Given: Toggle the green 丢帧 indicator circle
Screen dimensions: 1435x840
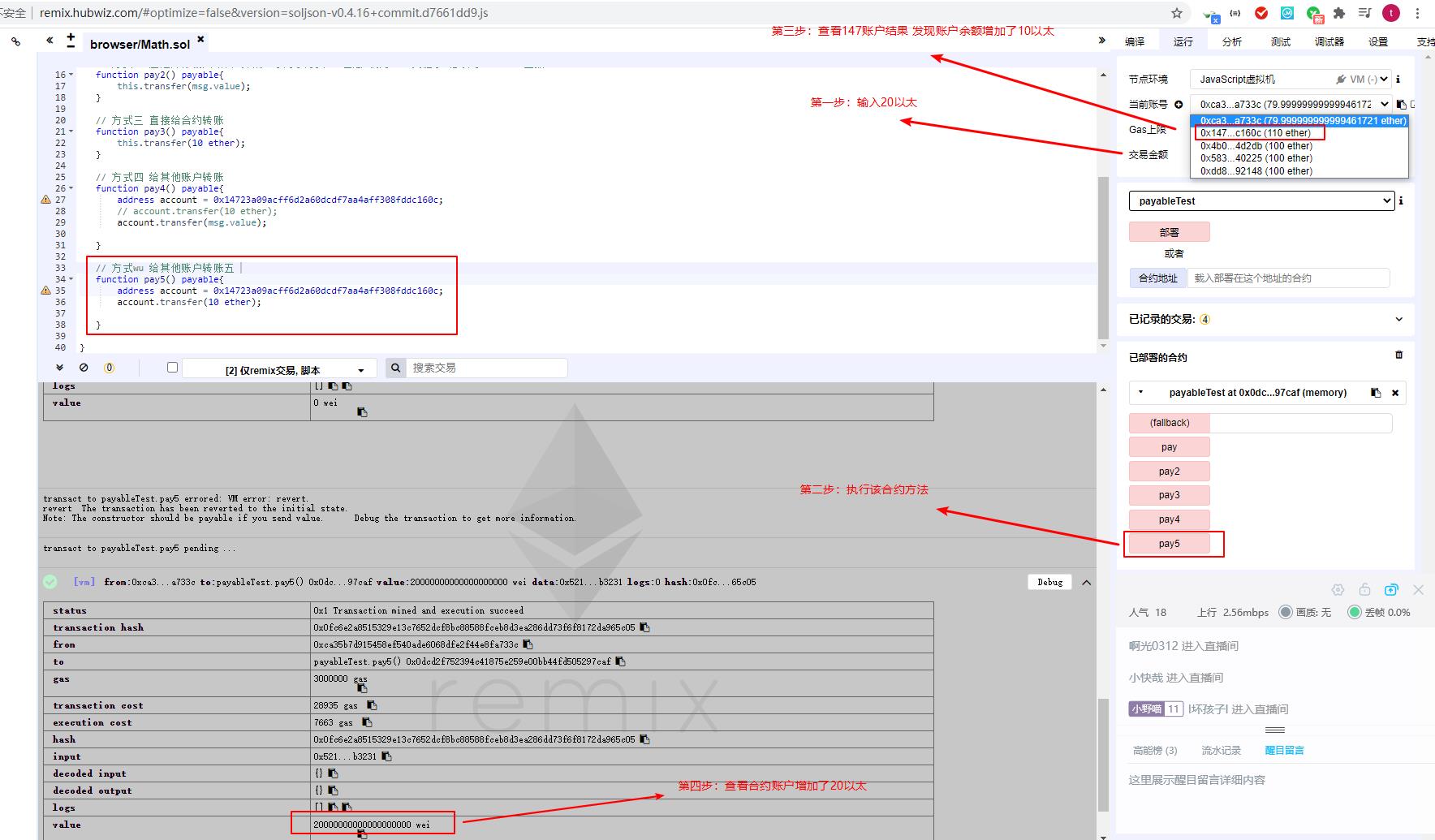Looking at the screenshot, I should pyautogui.click(x=1354, y=612).
